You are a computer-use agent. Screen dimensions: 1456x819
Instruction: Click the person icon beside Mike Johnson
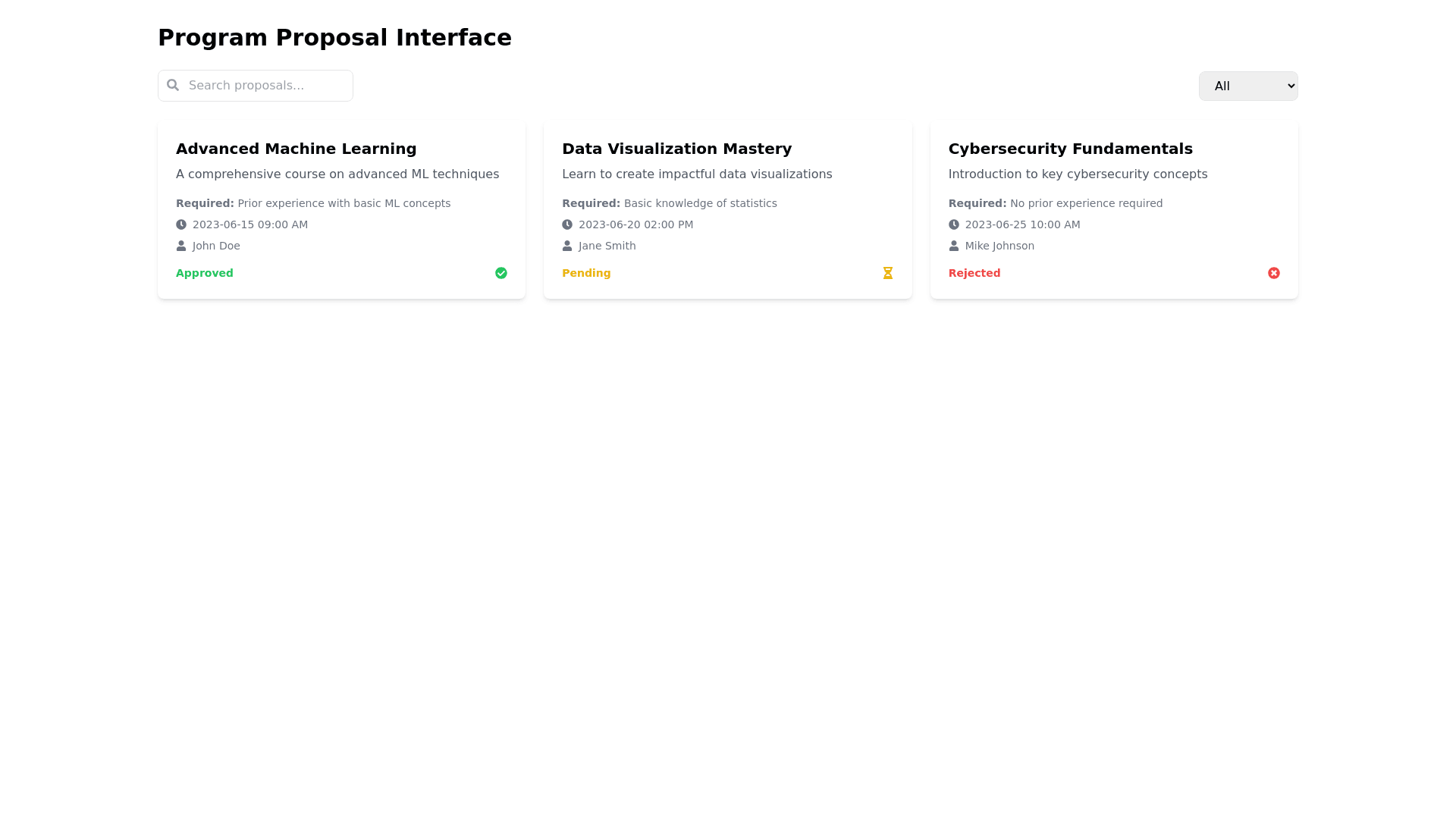coord(954,246)
